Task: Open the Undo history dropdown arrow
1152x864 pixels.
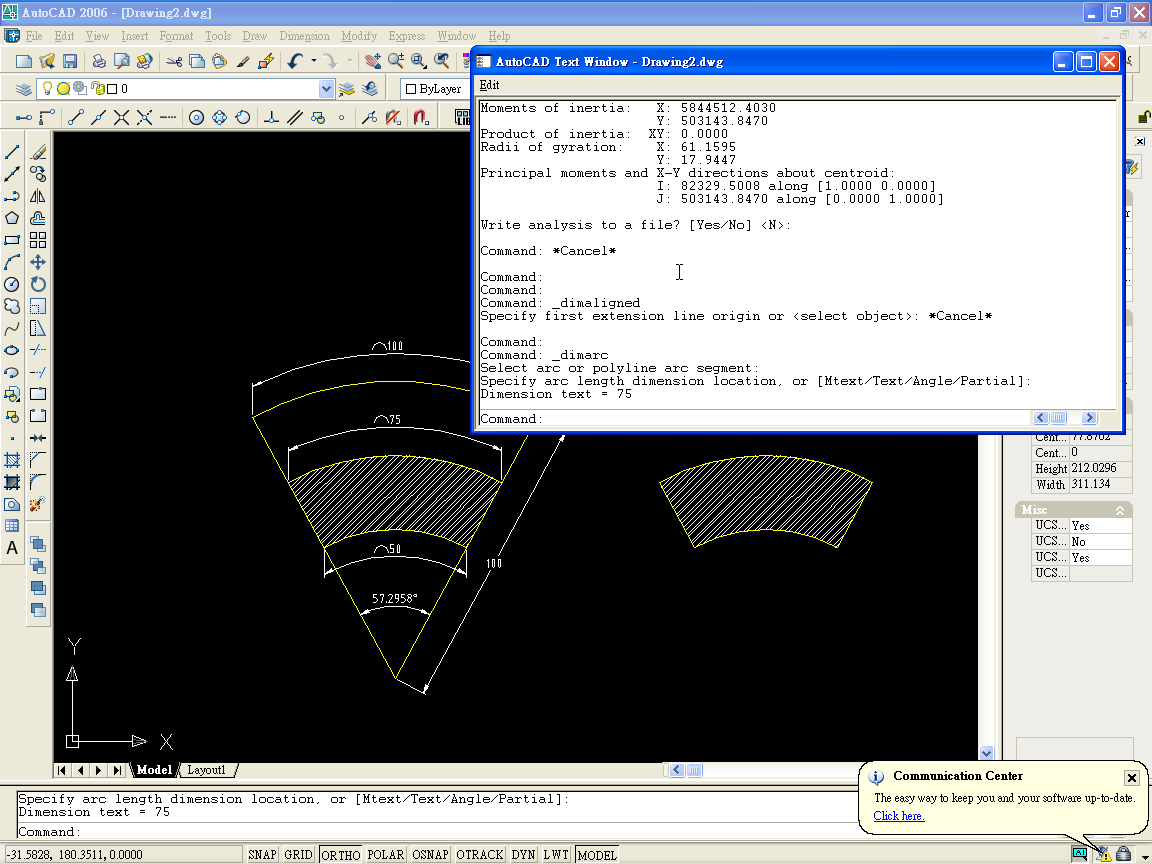Action: pyautogui.click(x=314, y=61)
